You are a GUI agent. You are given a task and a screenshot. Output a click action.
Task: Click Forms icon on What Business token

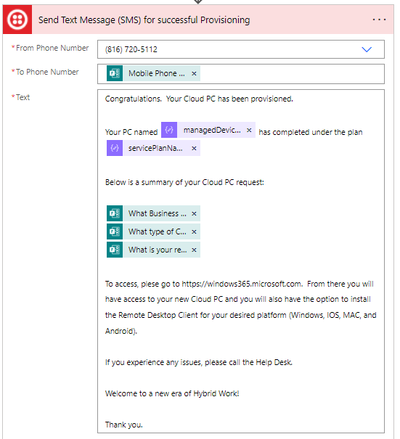115,213
